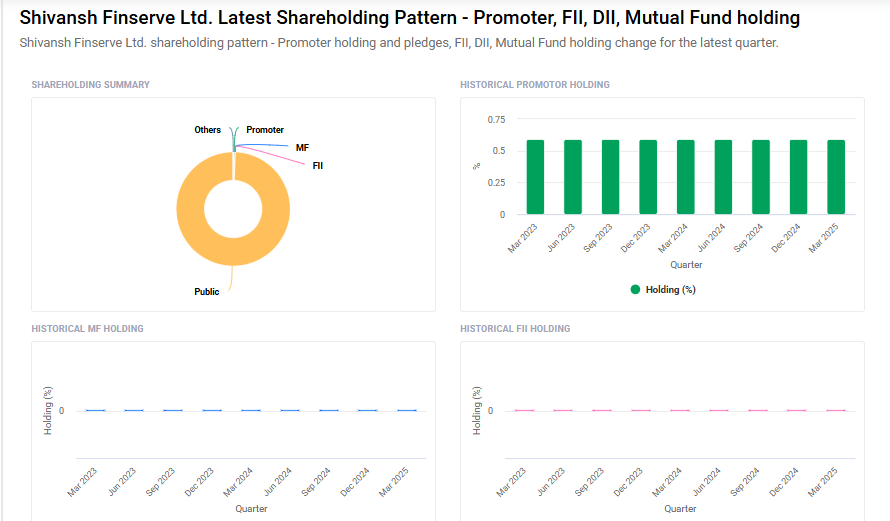Select the Sep 2024 promoter holding bar
890x521 pixels.
[x=761, y=177]
